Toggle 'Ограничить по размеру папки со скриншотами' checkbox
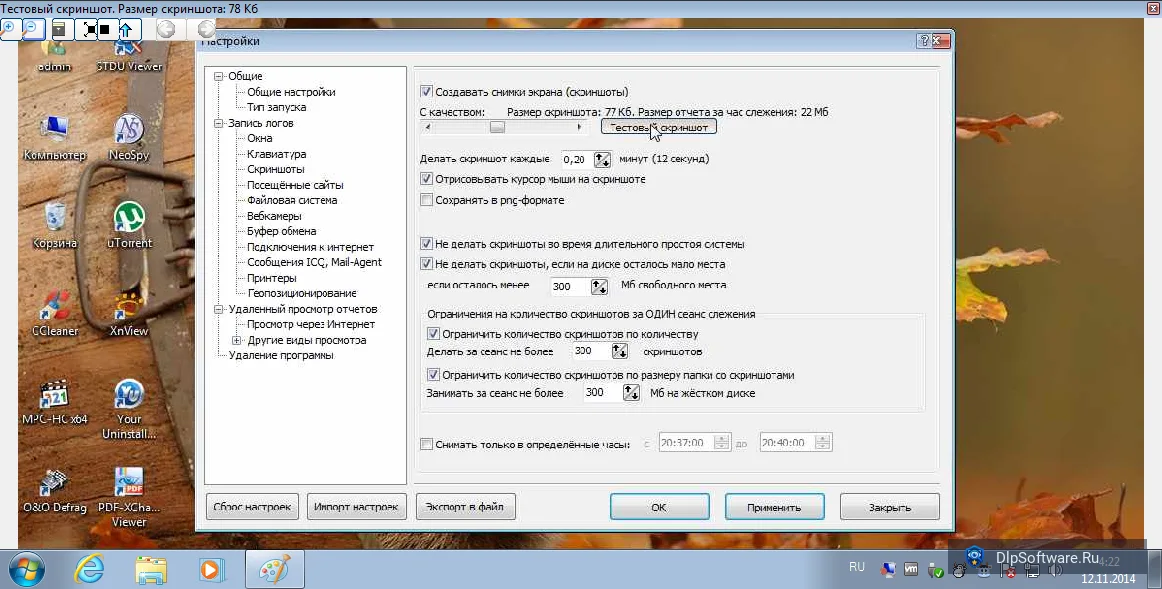 (x=434, y=375)
